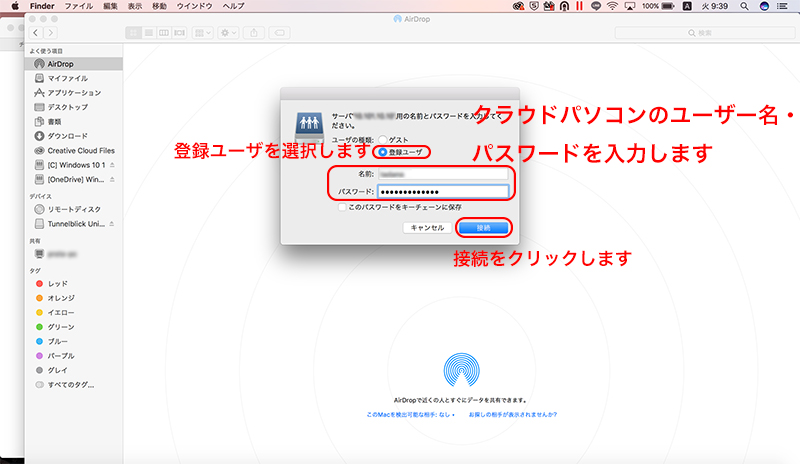Click the share toolbar button
Viewport: 800px width, 464px height.
[254, 33]
